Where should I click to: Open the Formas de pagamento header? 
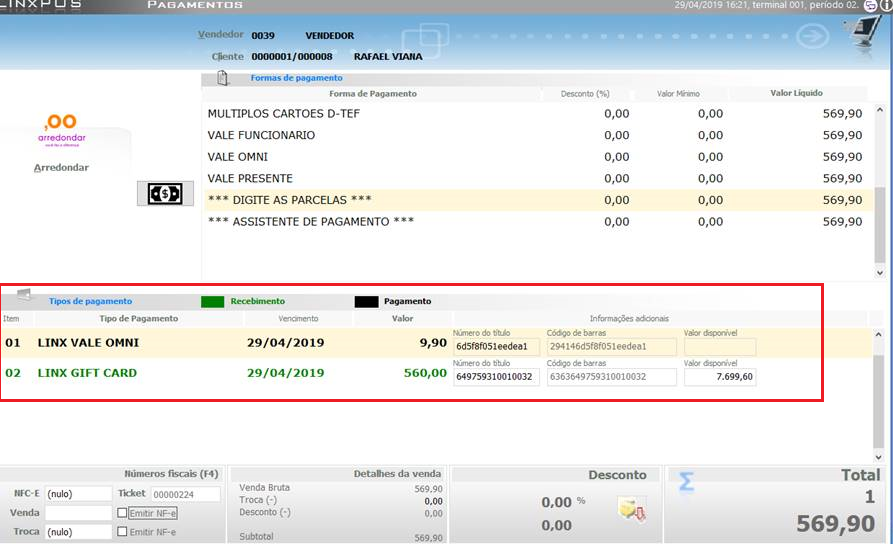[296, 78]
